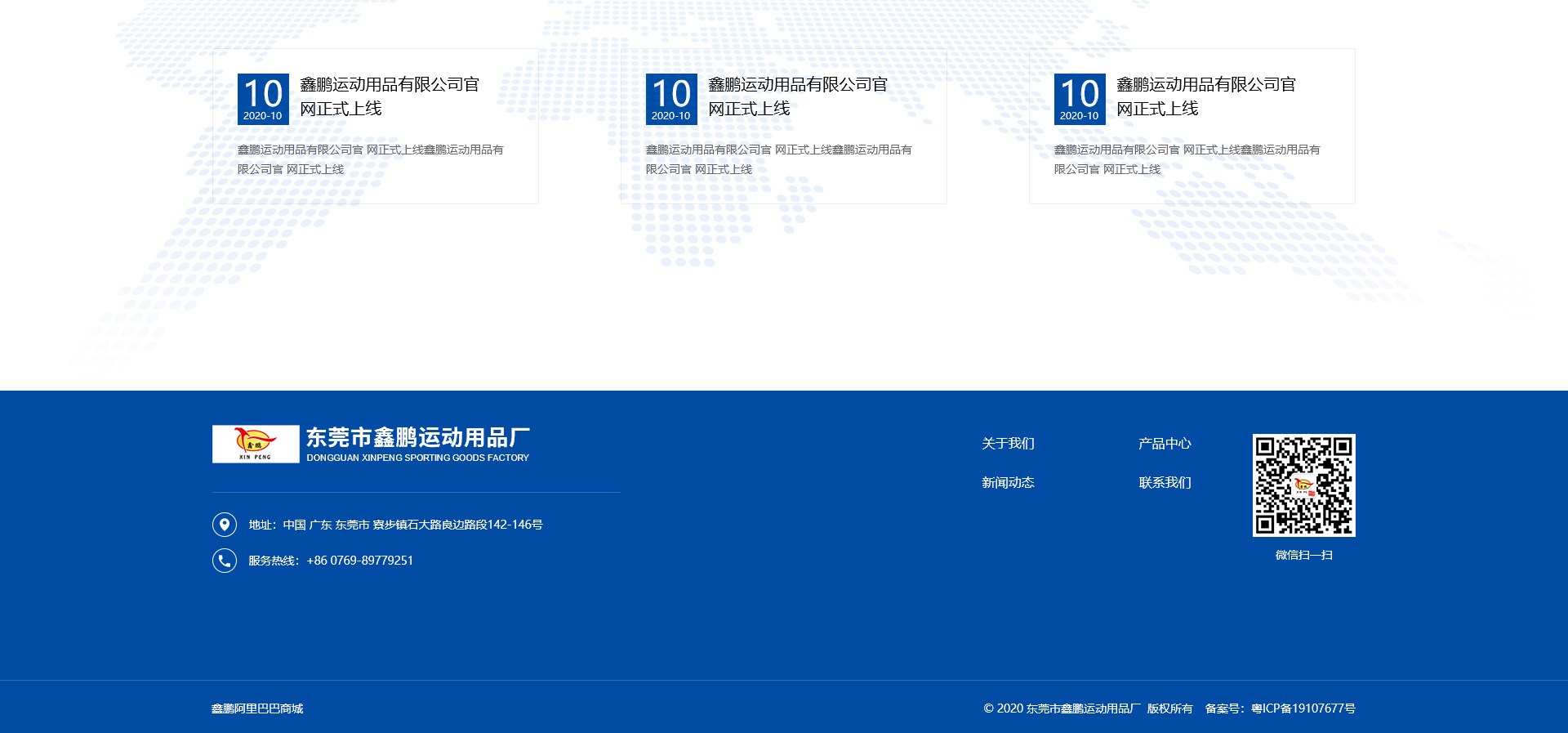This screenshot has height=733, width=1568.
Task: Click the factory address text in footer
Action: (x=412, y=525)
